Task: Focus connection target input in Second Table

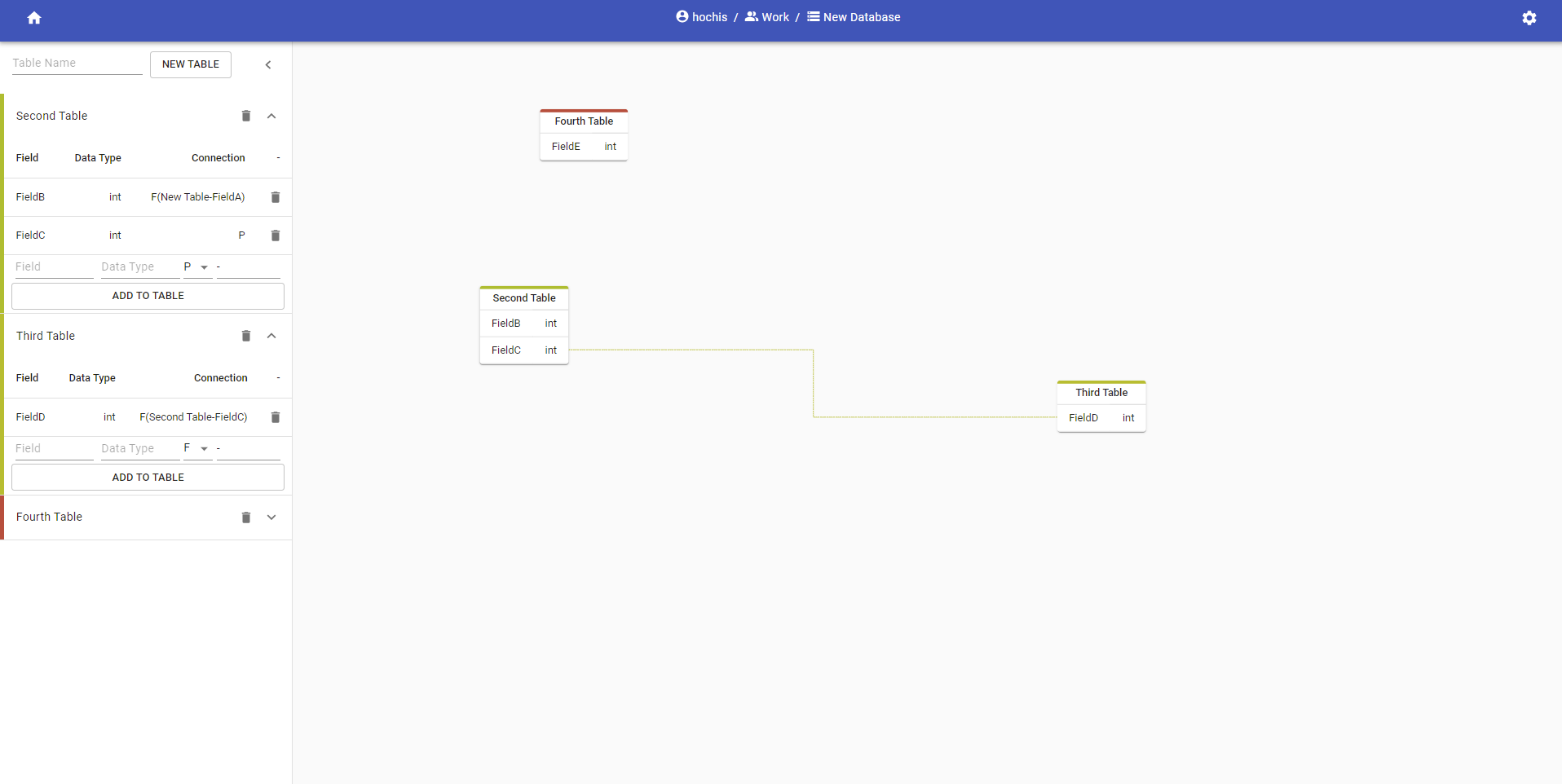Action: pyautogui.click(x=249, y=267)
